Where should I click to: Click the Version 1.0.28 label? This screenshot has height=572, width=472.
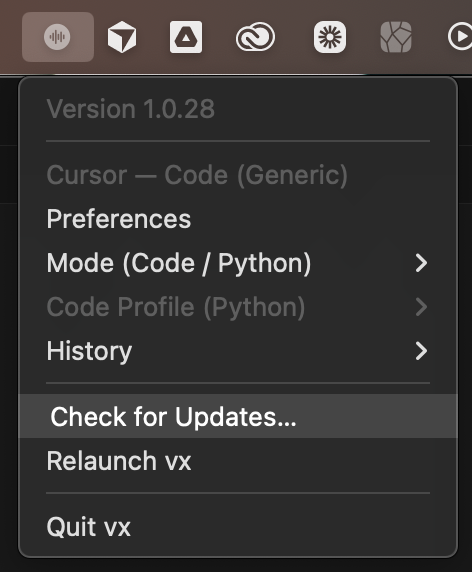tap(131, 109)
